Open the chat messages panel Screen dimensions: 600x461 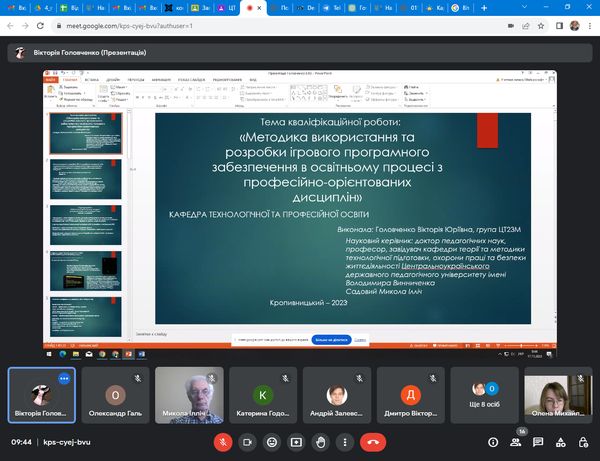(538, 441)
